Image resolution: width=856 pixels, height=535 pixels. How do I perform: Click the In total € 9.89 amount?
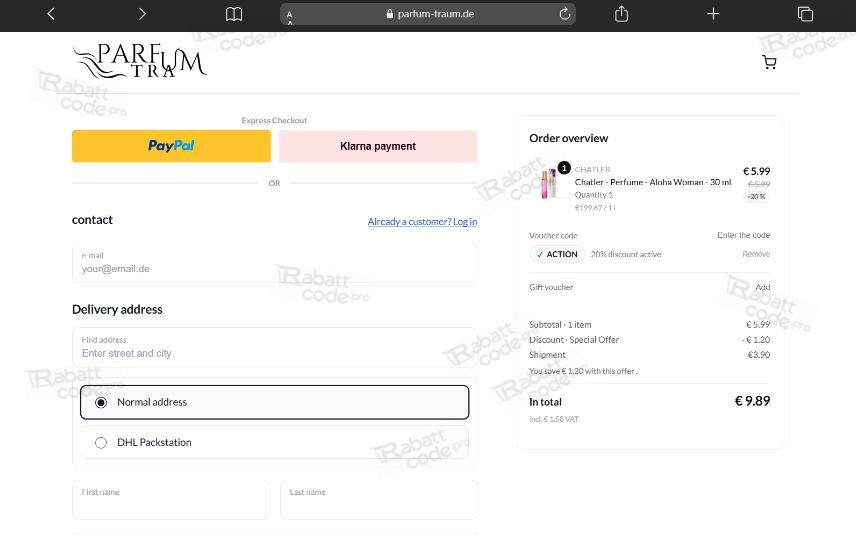[x=752, y=401]
